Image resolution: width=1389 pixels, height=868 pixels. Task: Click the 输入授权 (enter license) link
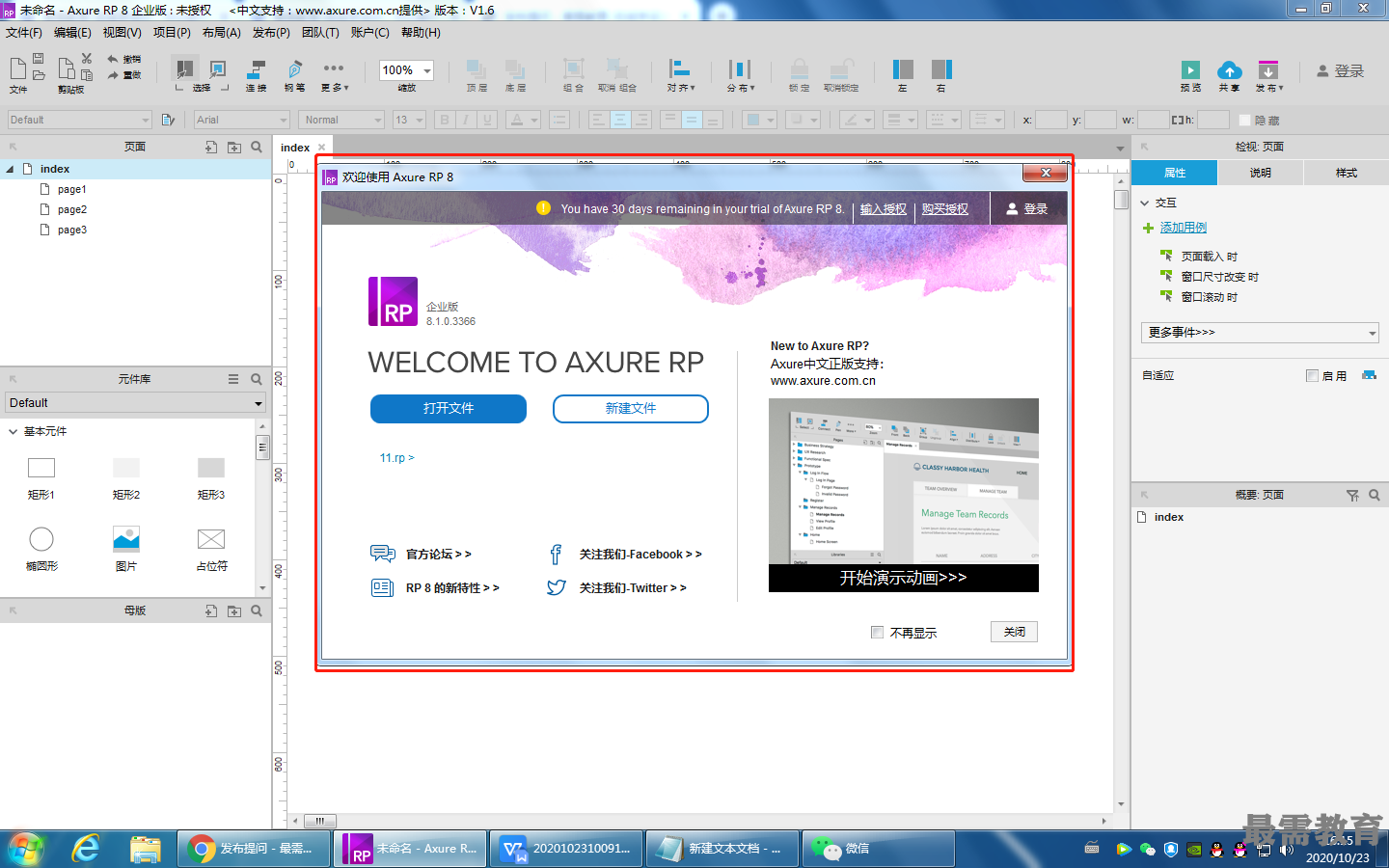884,208
